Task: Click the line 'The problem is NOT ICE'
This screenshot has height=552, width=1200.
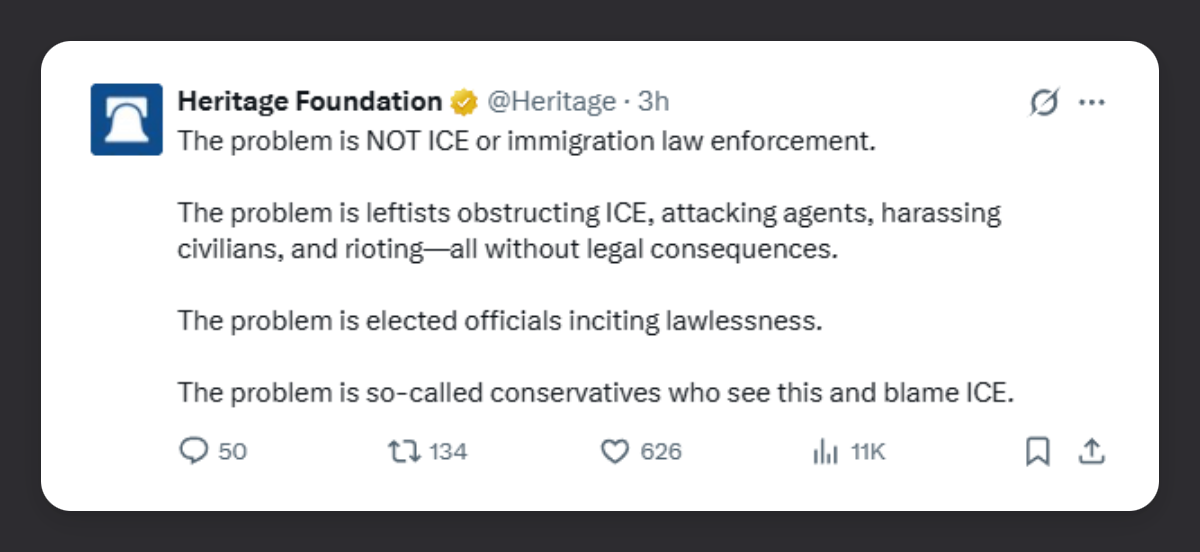Action: [526, 141]
